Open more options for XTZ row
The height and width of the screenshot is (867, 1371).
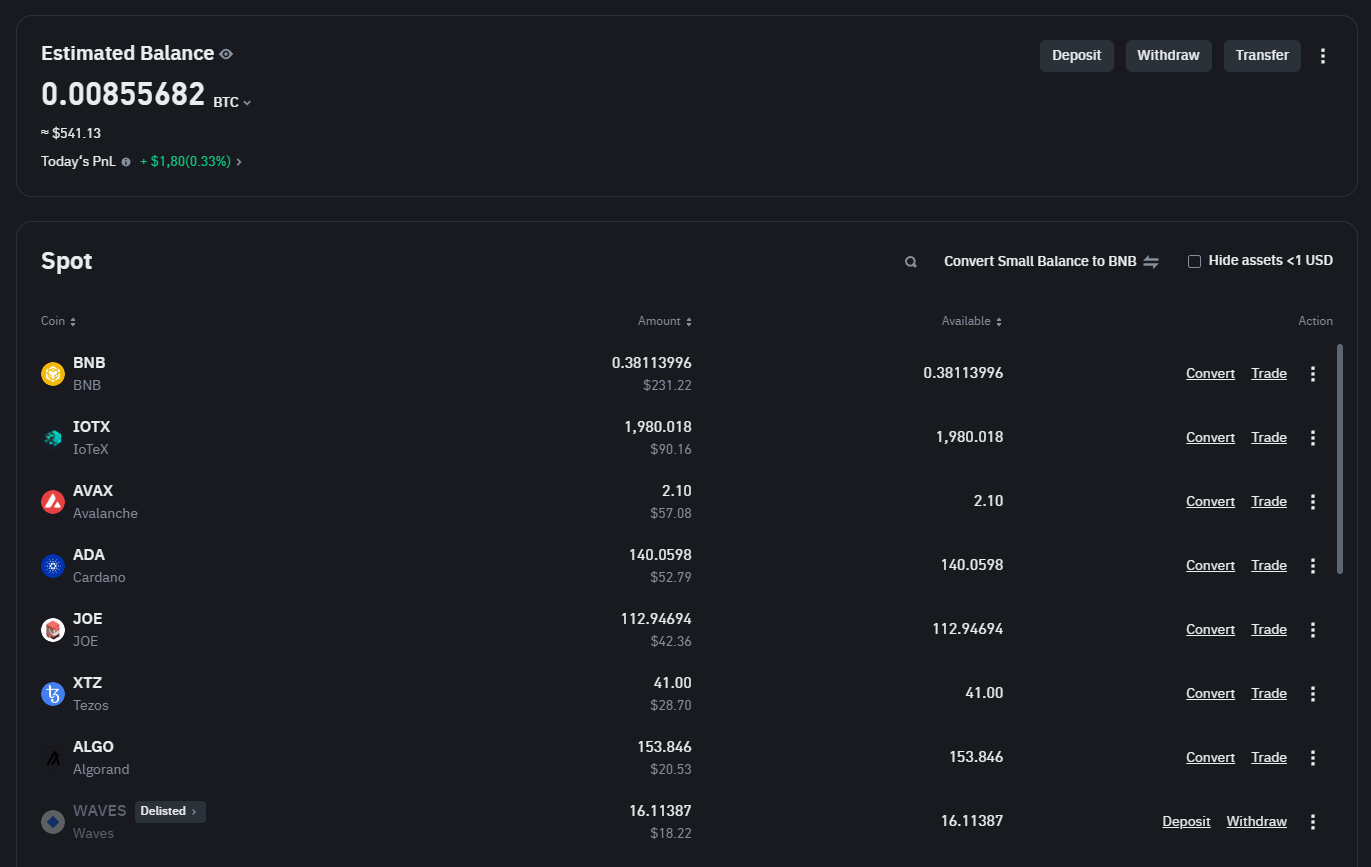point(1313,694)
